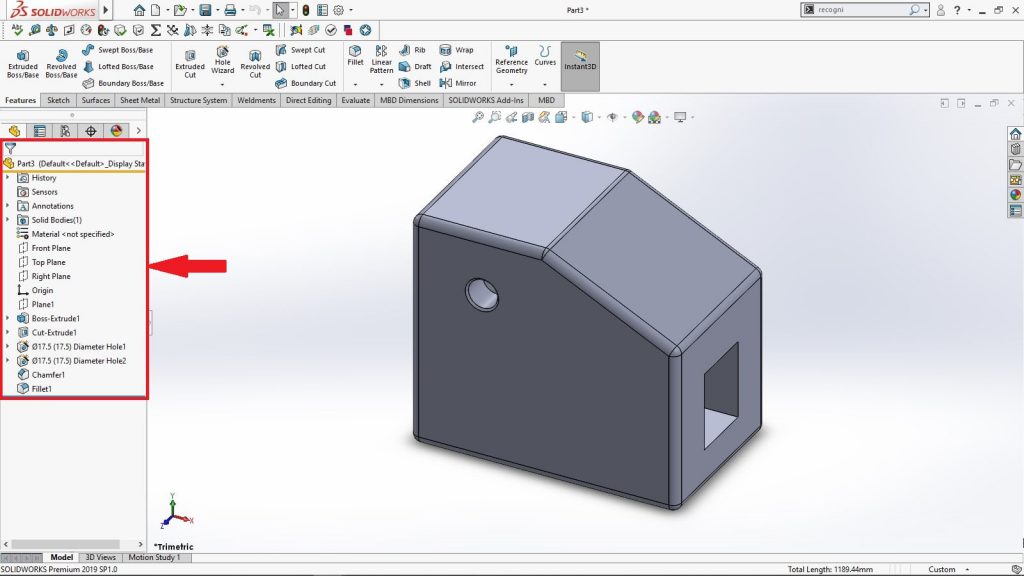
Task: Click the Lofted Cut tool
Action: [300, 67]
